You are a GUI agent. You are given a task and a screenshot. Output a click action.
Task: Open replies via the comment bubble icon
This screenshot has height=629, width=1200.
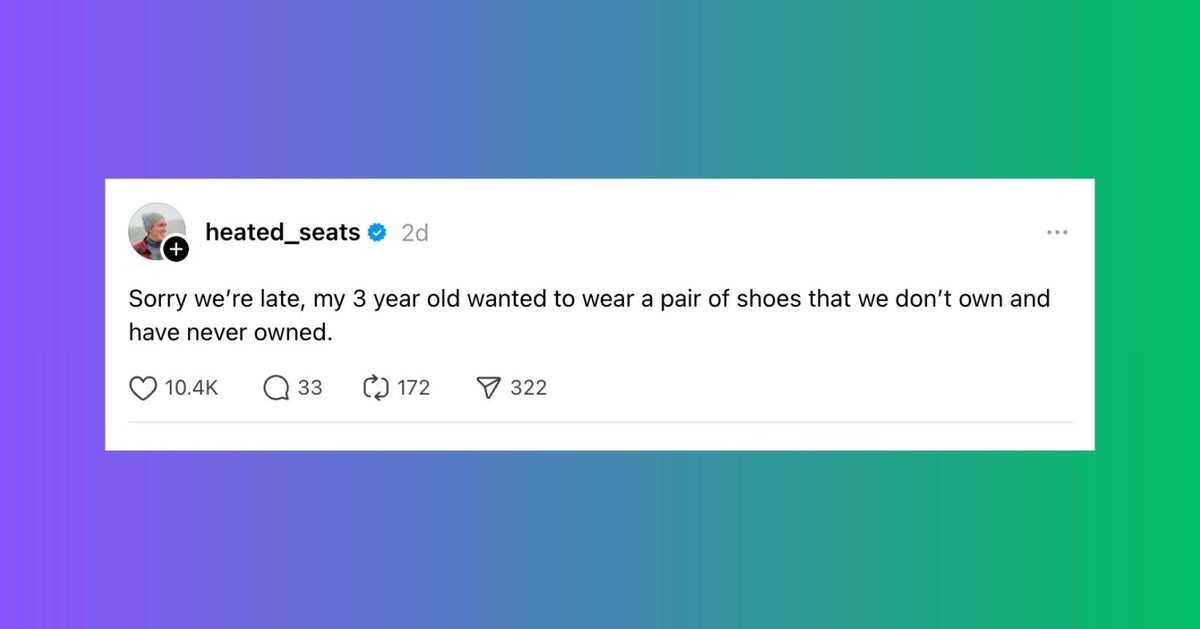click(276, 388)
